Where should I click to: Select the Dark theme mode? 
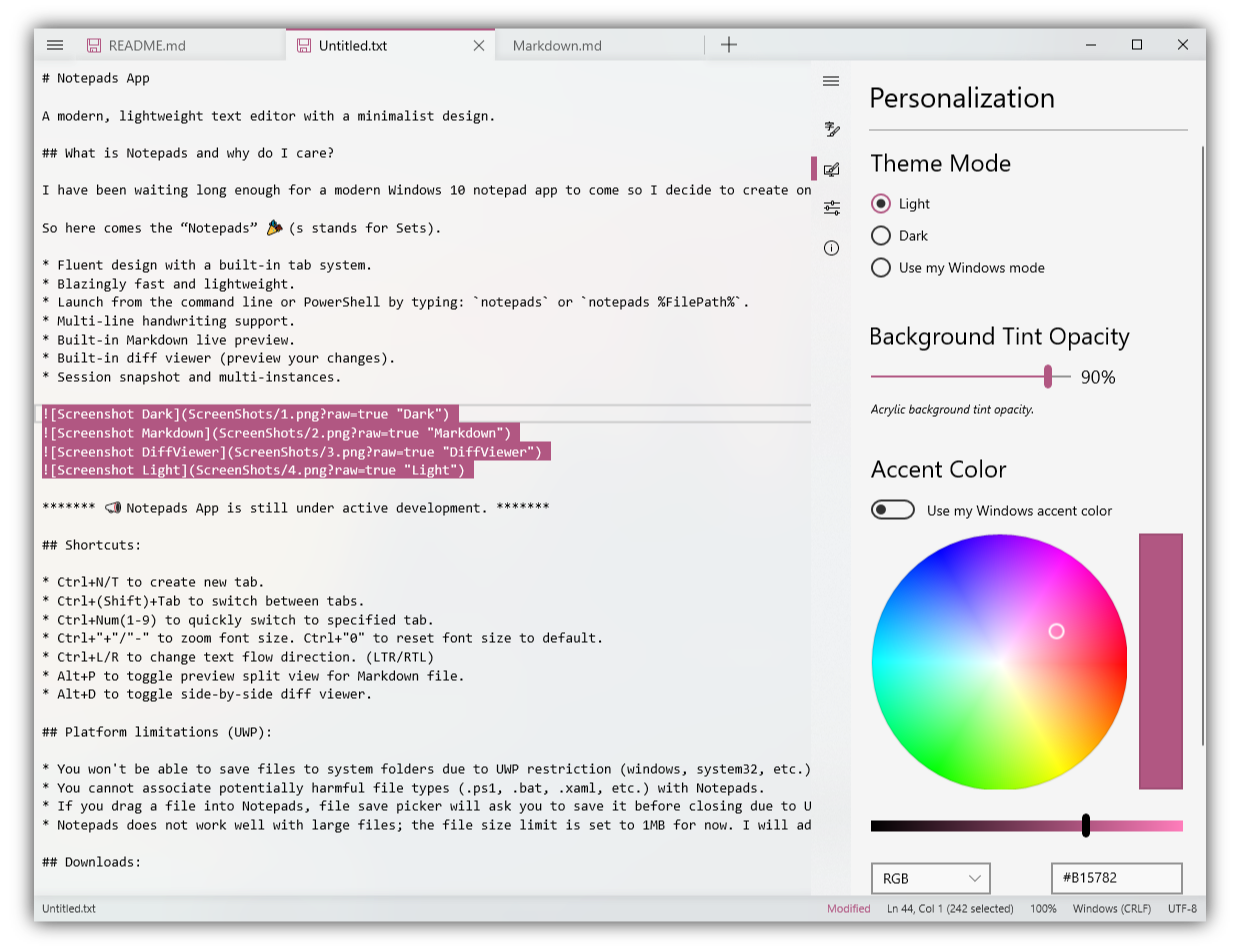pos(881,236)
